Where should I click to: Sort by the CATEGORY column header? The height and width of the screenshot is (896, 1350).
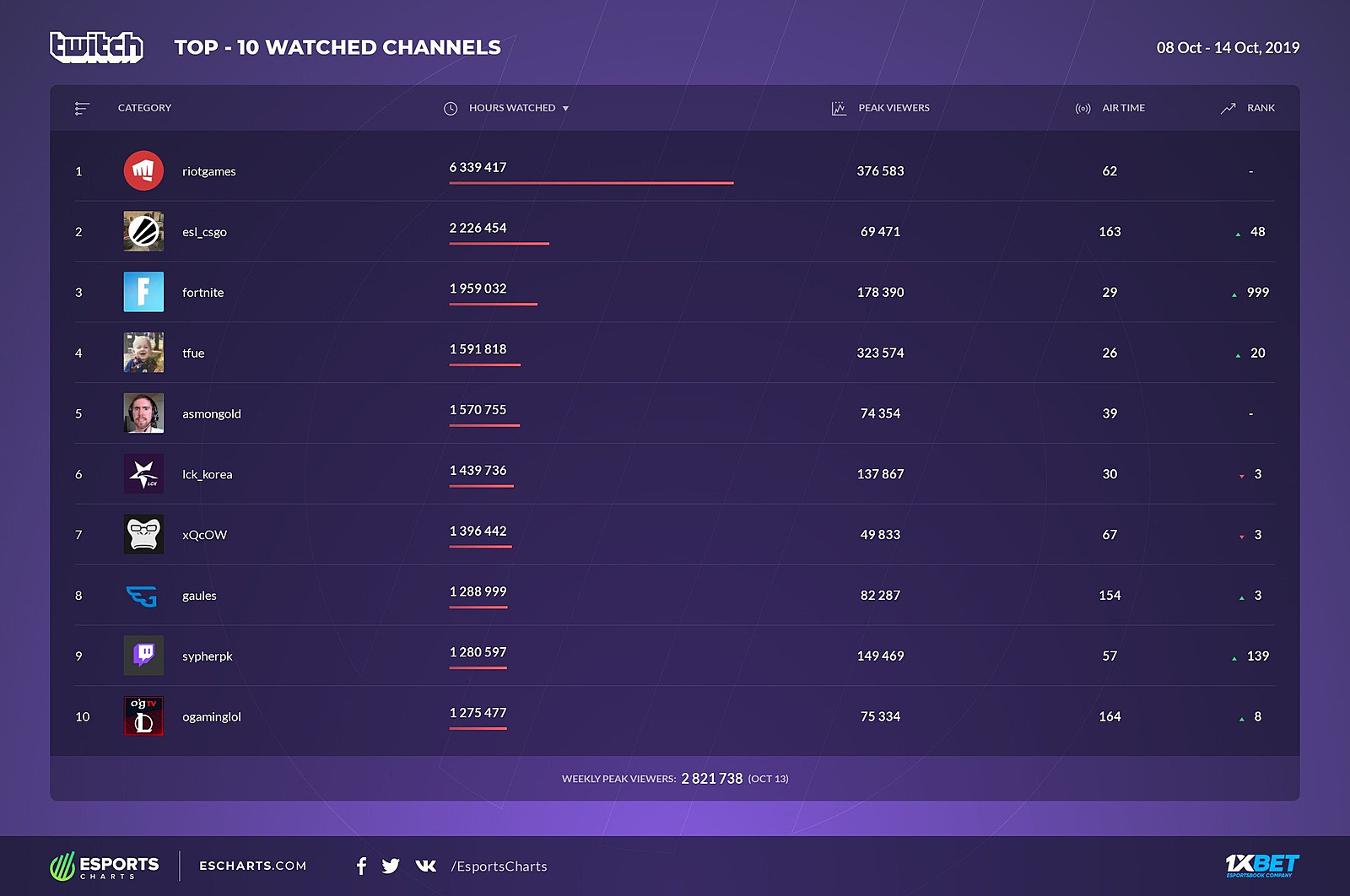click(144, 108)
